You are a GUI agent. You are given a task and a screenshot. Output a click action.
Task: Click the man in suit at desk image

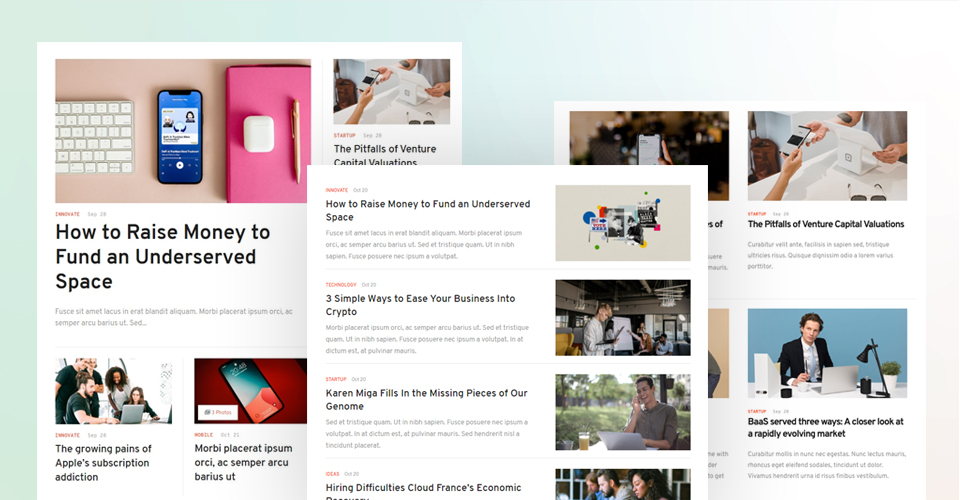click(827, 353)
